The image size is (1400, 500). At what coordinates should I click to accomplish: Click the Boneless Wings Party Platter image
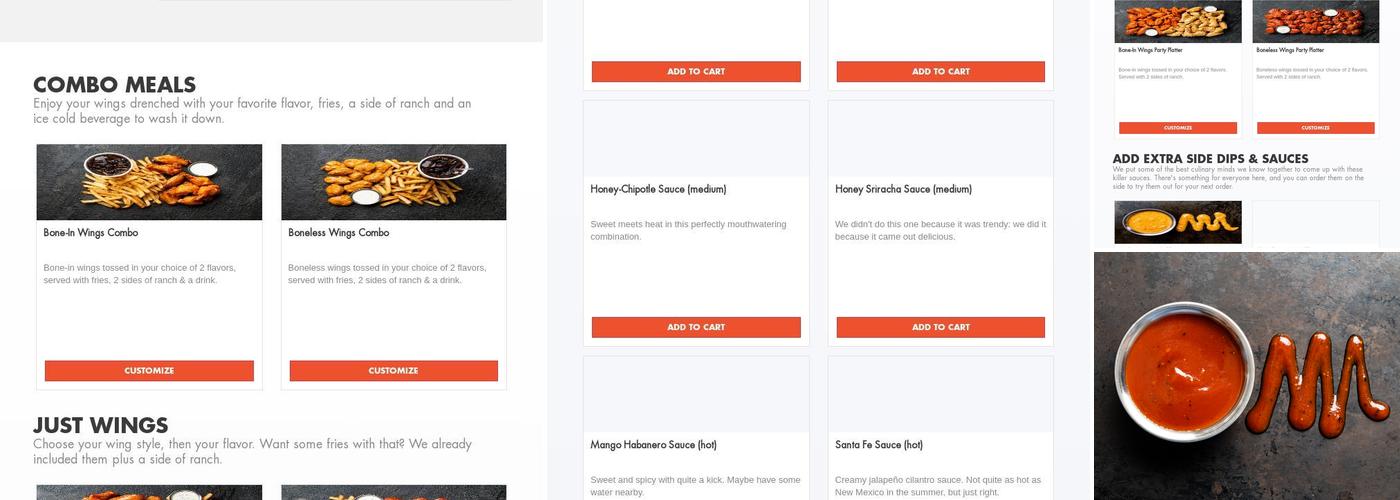(1315, 21)
